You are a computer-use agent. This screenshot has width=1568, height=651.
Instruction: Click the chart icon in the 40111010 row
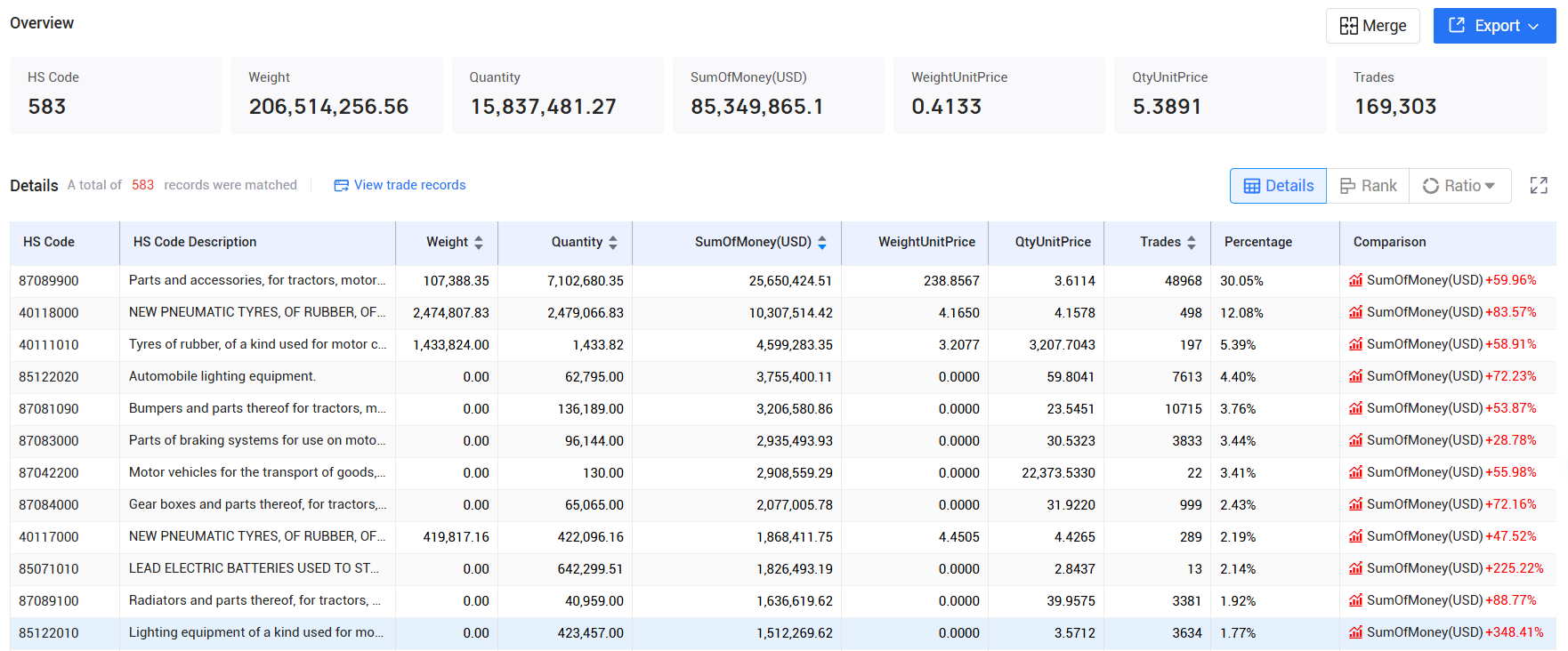point(1355,344)
